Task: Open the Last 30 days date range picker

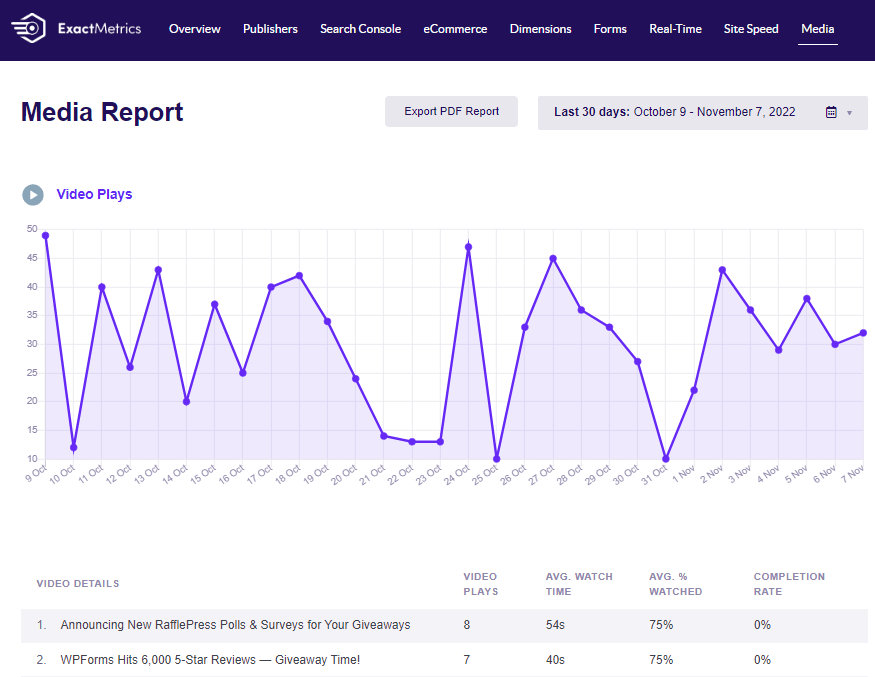Action: click(x=703, y=113)
